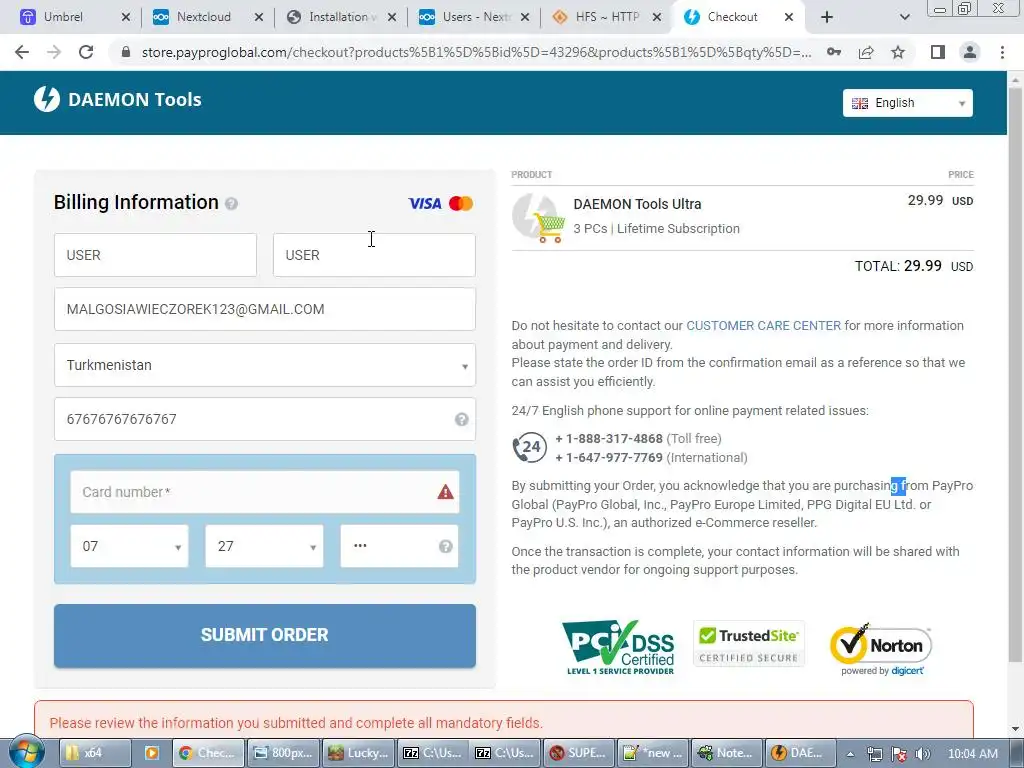Click the TOTAL: 29.99 USD text
The width and height of the screenshot is (1024, 768).
click(914, 266)
